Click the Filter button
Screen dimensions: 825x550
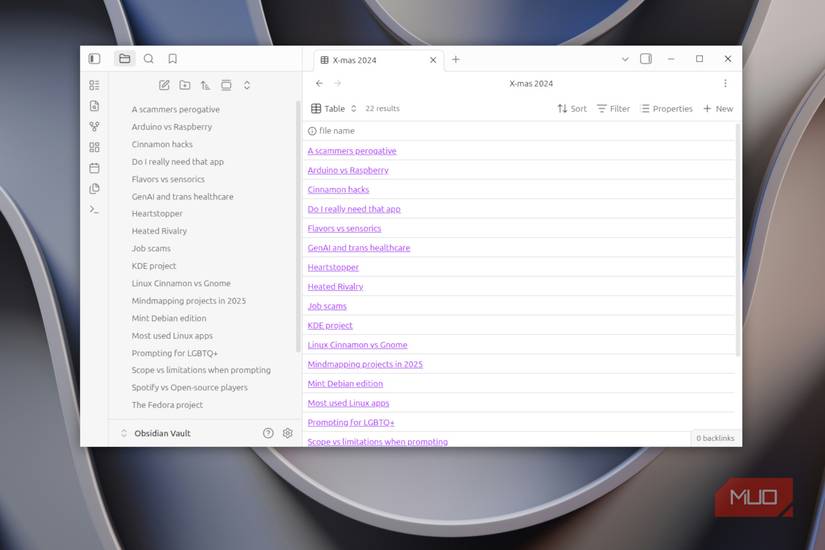click(x=613, y=108)
